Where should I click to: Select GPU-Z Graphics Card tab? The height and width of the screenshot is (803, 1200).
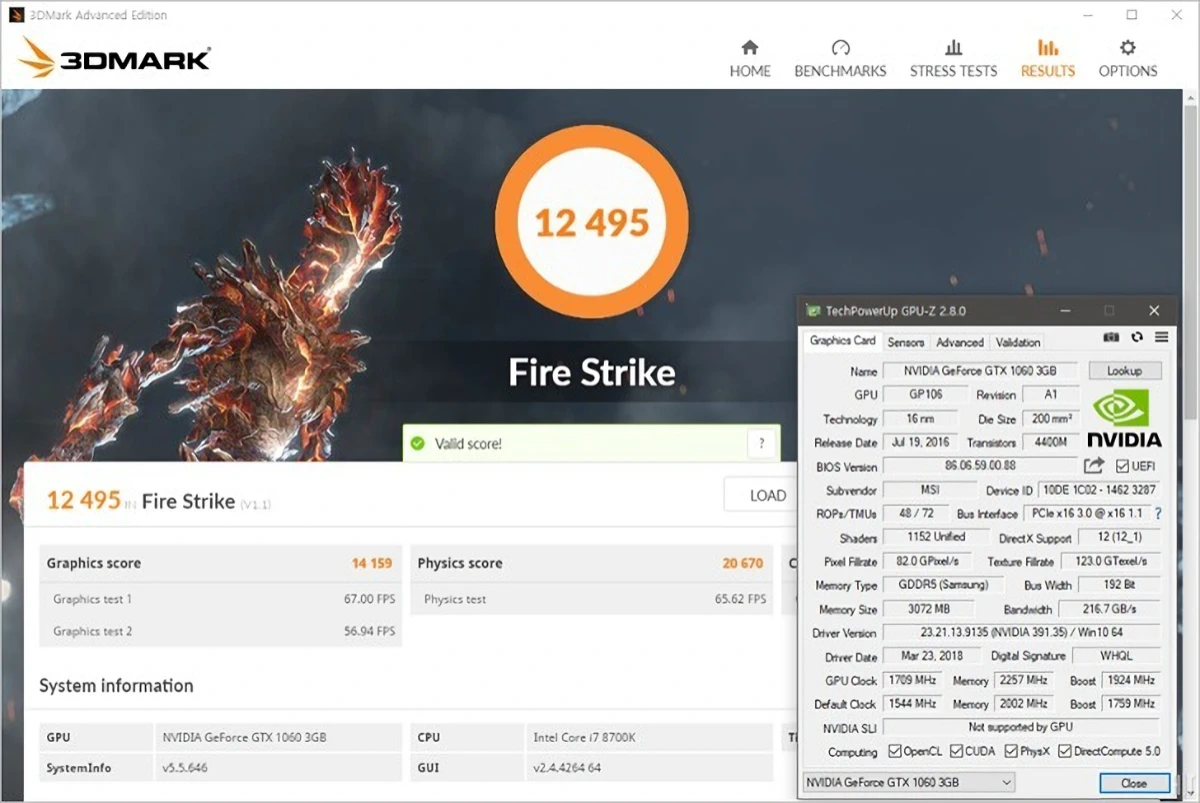coord(842,341)
